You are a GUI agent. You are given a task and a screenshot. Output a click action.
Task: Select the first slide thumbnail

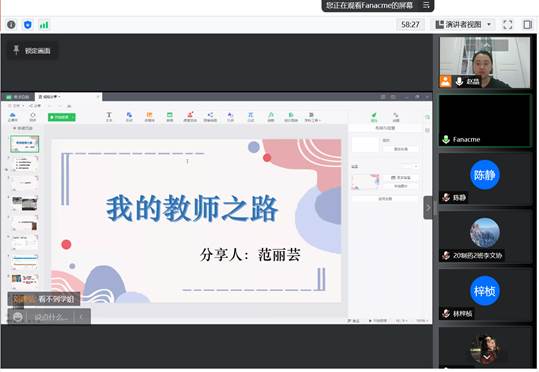click(25, 144)
